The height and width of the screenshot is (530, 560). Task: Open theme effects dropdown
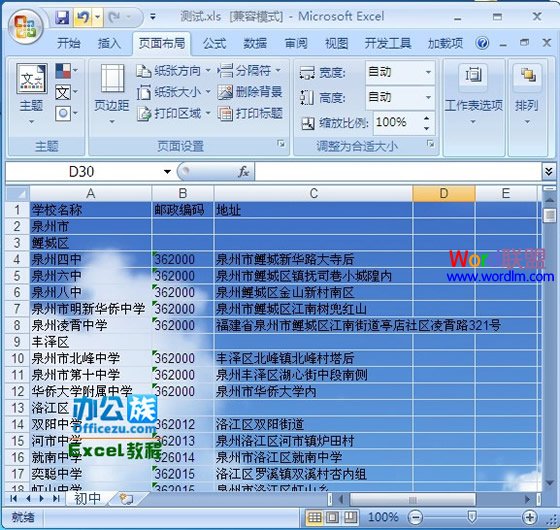[x=67, y=114]
